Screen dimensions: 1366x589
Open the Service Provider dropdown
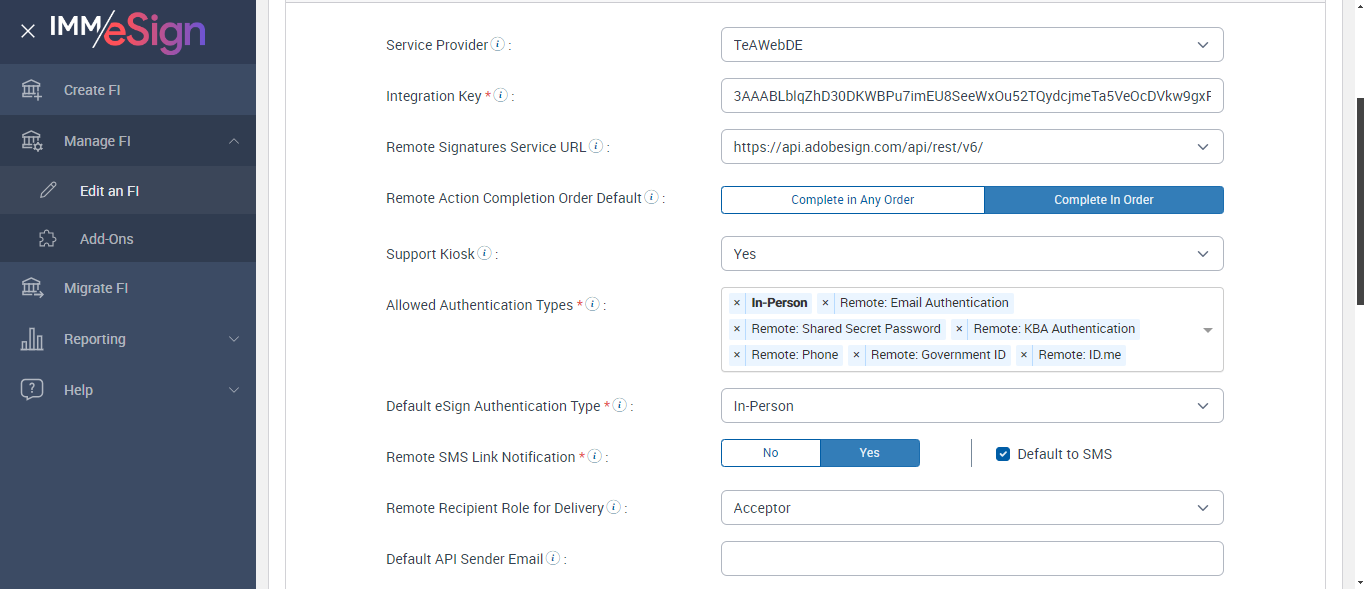(x=971, y=45)
